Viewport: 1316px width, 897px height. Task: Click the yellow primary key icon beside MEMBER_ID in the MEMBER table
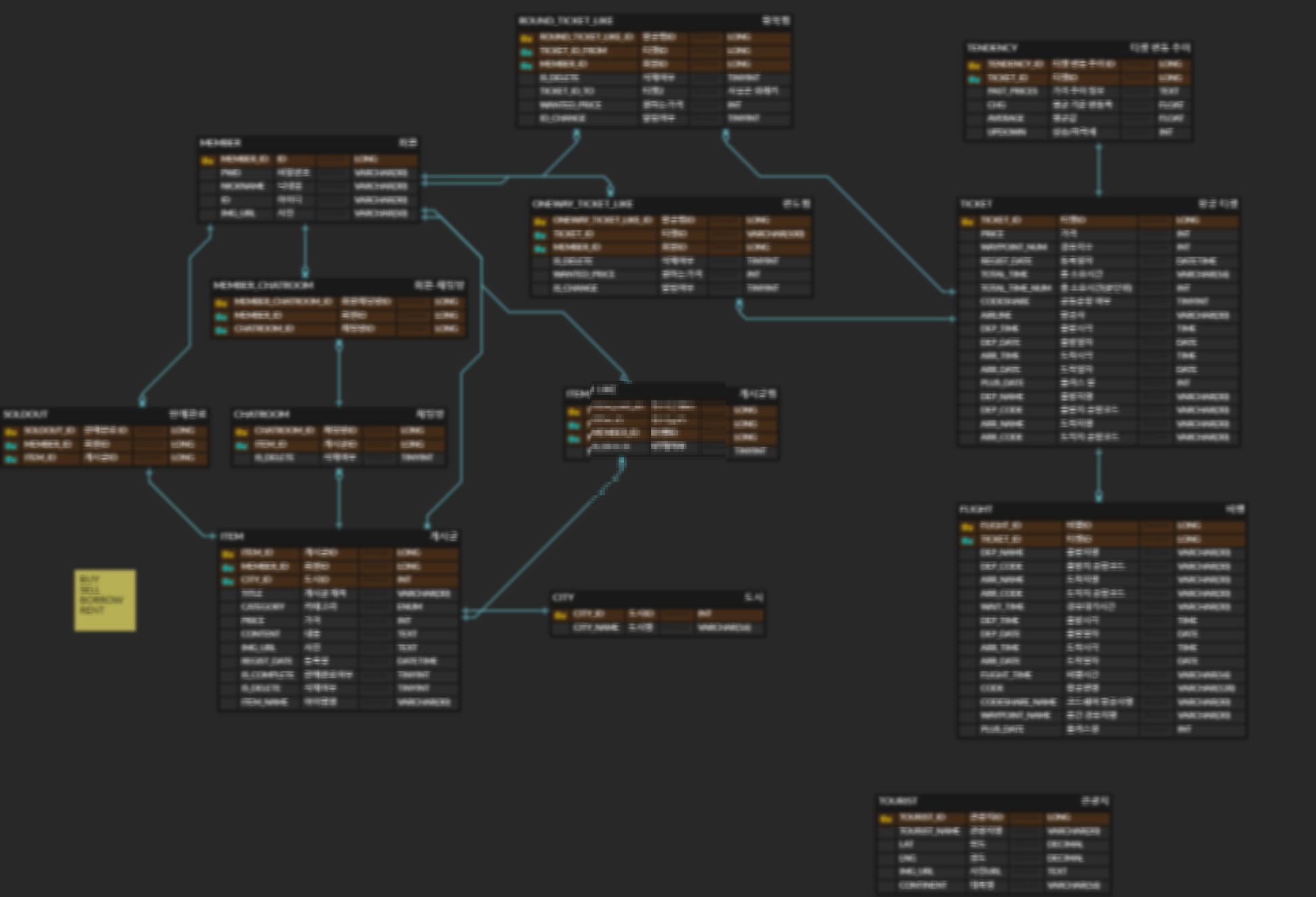tap(207, 161)
